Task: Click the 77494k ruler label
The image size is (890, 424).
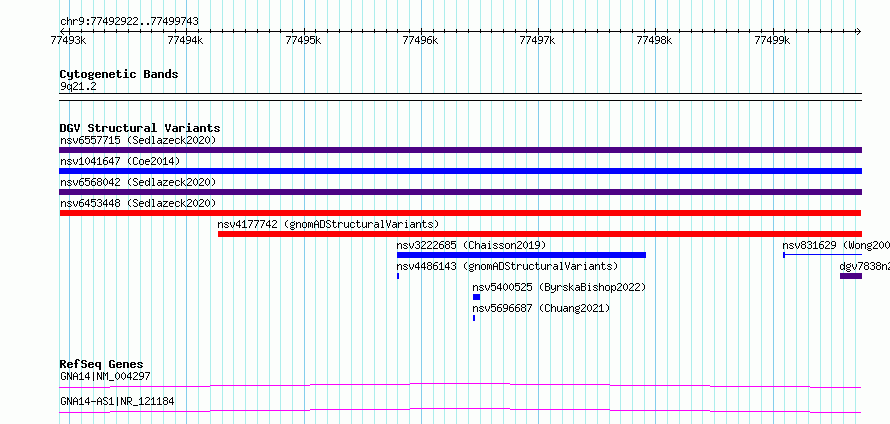Action: 186,40
